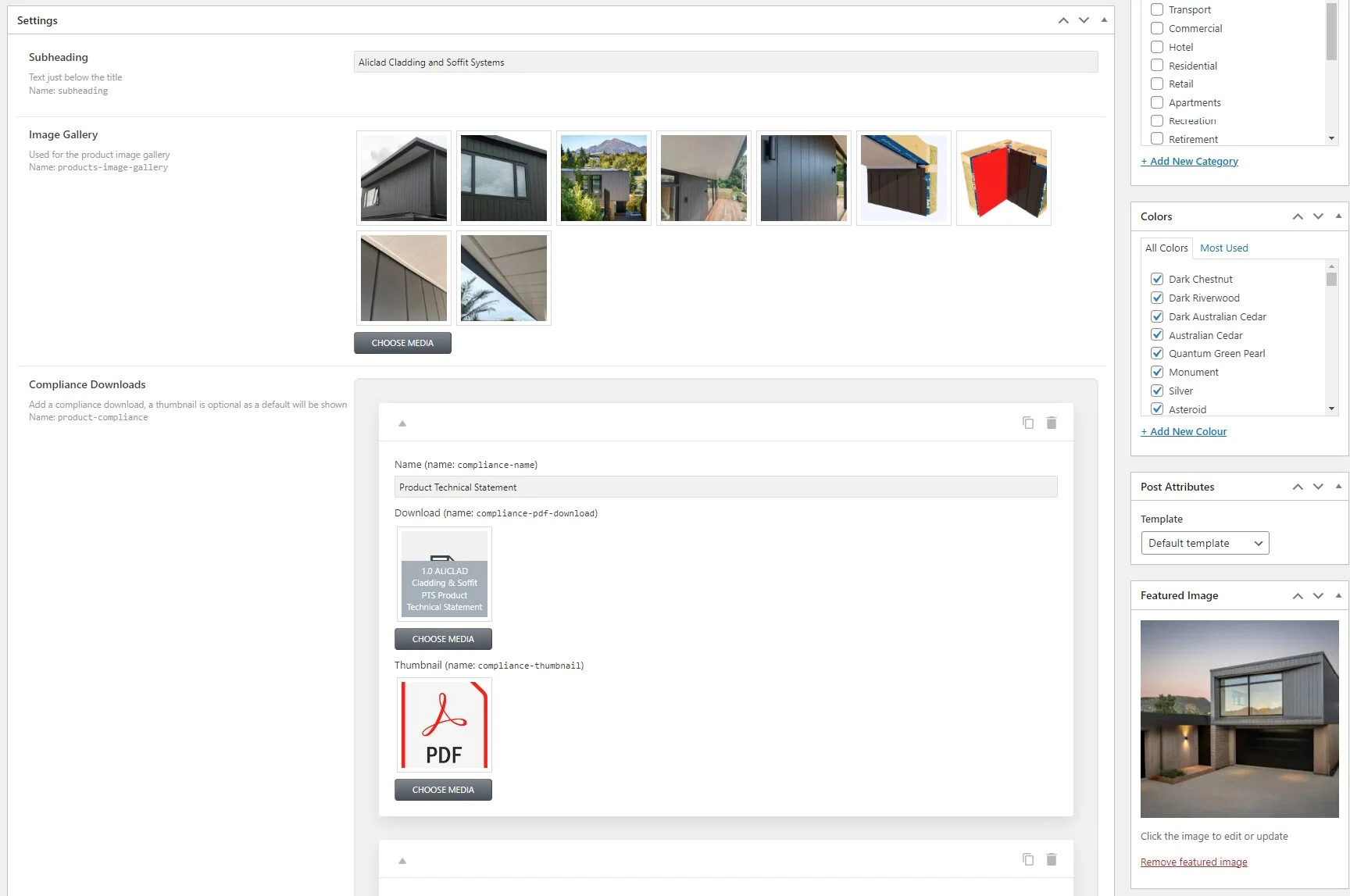Duplicate the second compliance download item
Image resolution: width=1350 pixels, height=896 pixels.
click(x=1028, y=859)
